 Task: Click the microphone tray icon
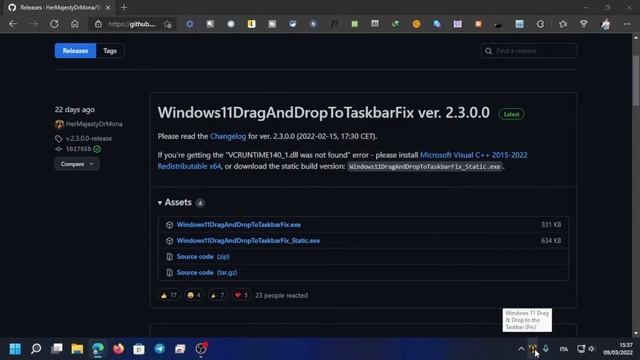click(546, 349)
